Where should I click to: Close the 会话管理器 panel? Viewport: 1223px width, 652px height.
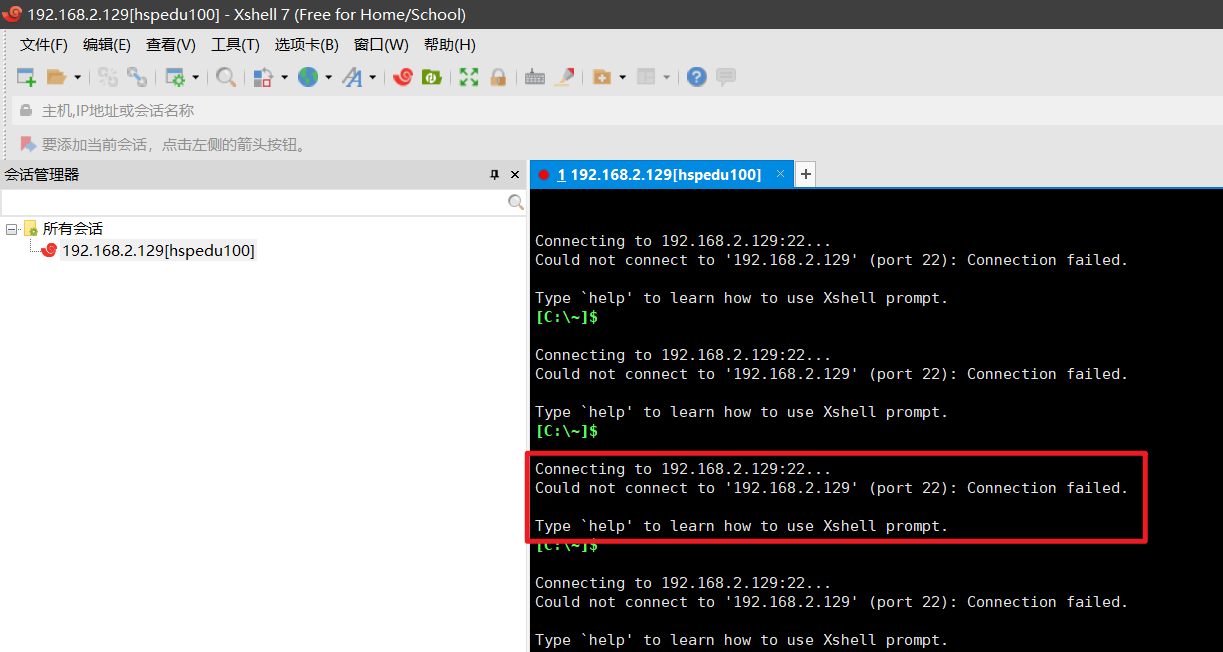pos(515,175)
